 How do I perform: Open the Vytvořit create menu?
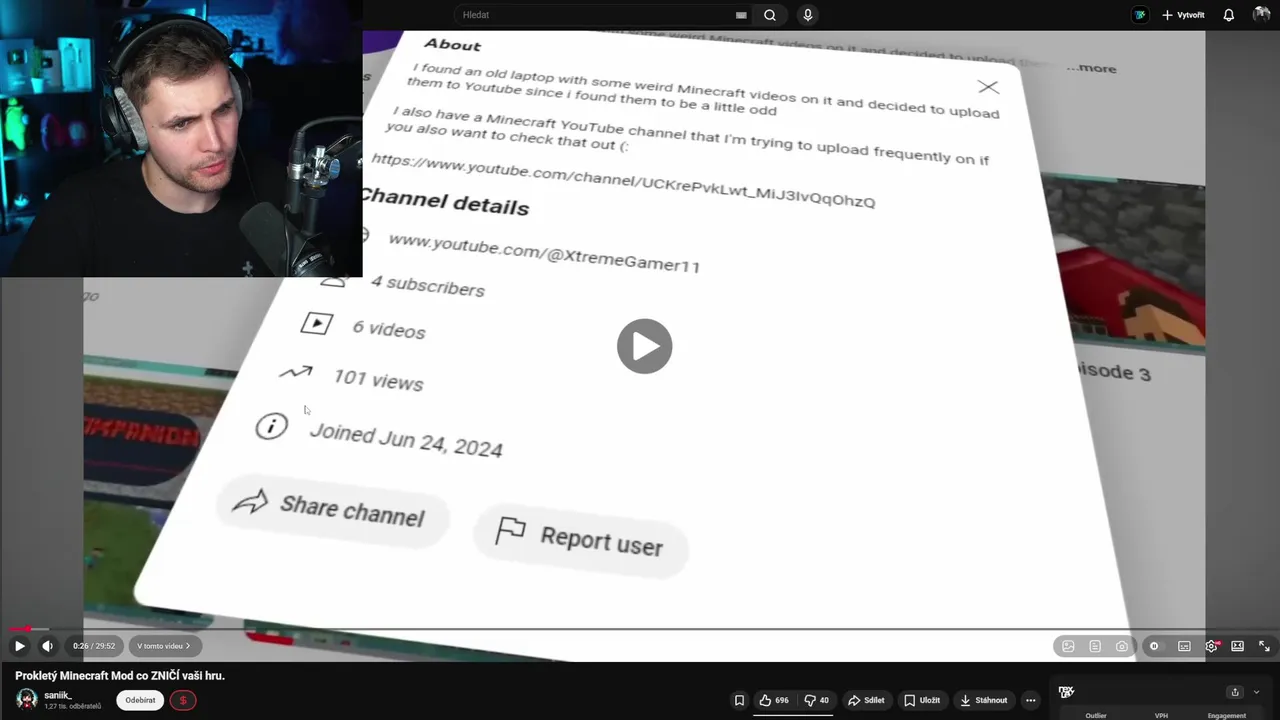pyautogui.click(x=1183, y=15)
